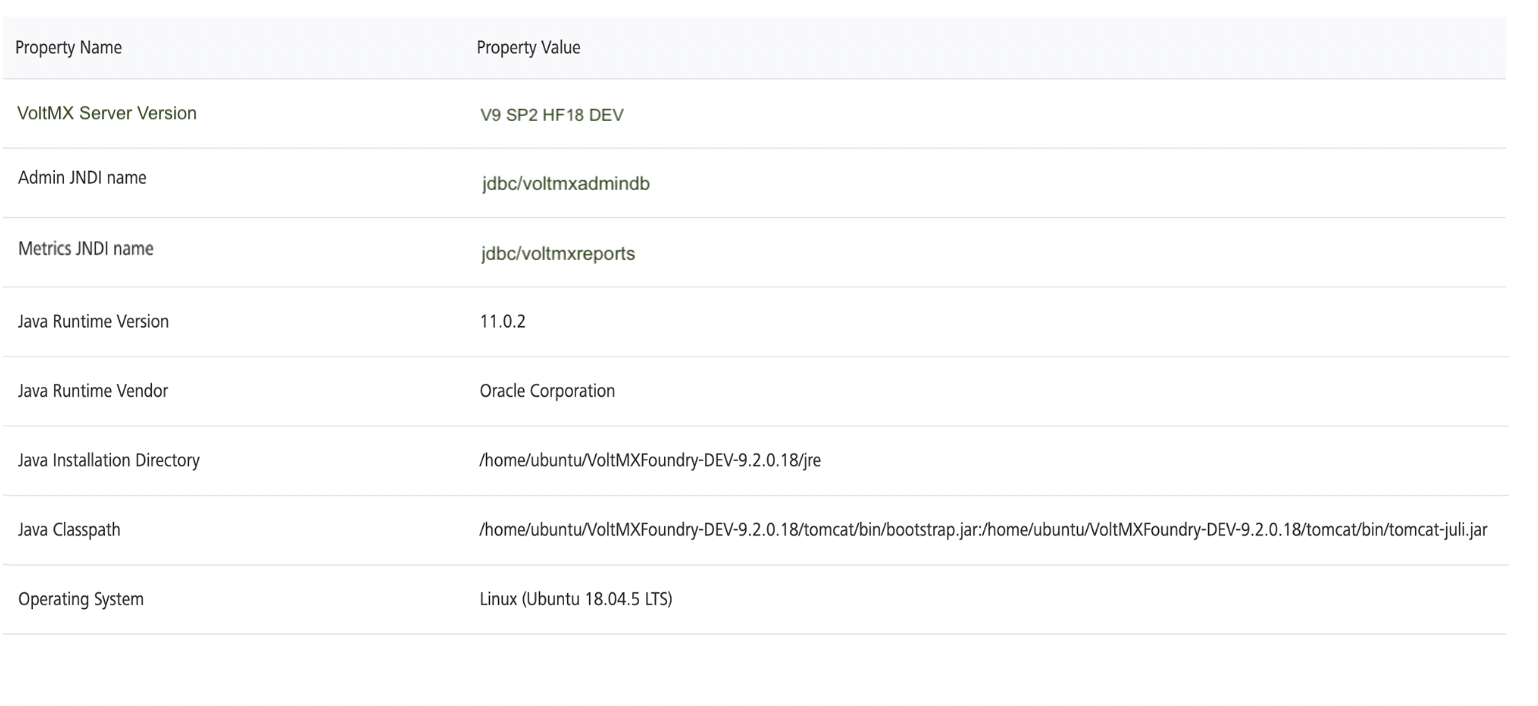Click the Oracle Corporation vendor value
The width and height of the screenshot is (1538, 706).
coord(547,391)
